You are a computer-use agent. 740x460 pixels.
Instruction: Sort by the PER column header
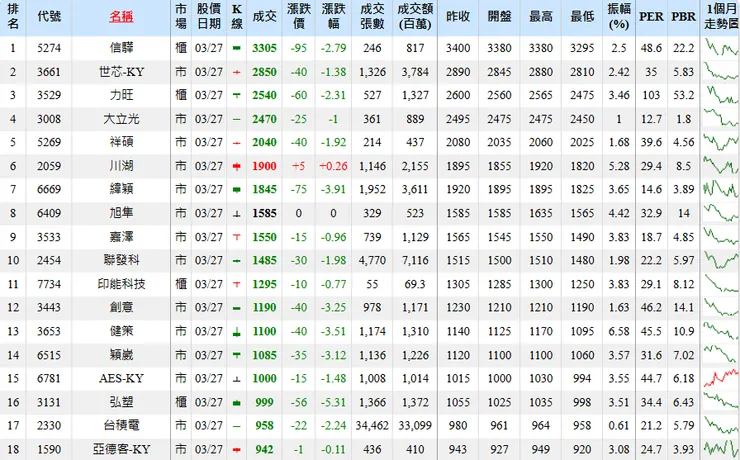(x=651, y=17)
